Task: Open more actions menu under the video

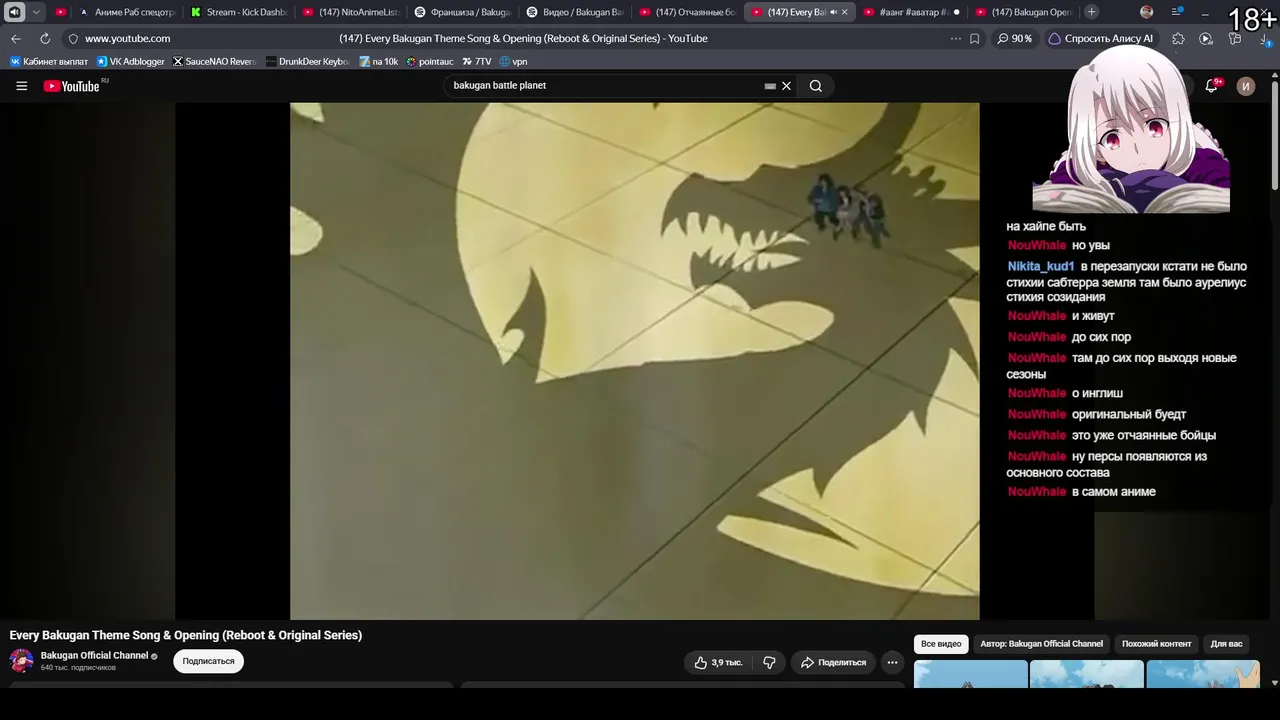Action: pyautogui.click(x=892, y=662)
